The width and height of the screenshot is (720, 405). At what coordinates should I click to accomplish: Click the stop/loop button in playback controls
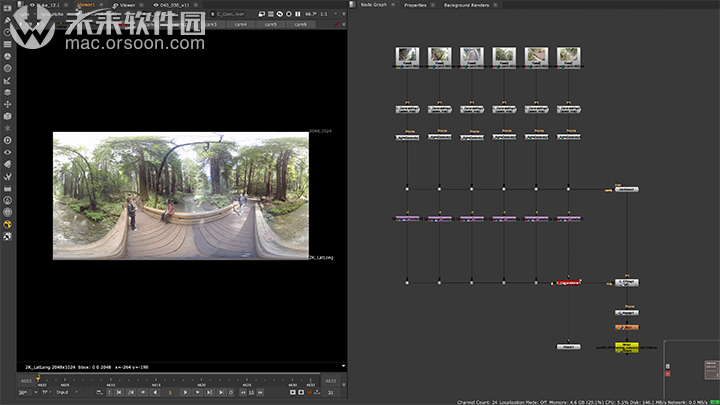(x=231, y=393)
